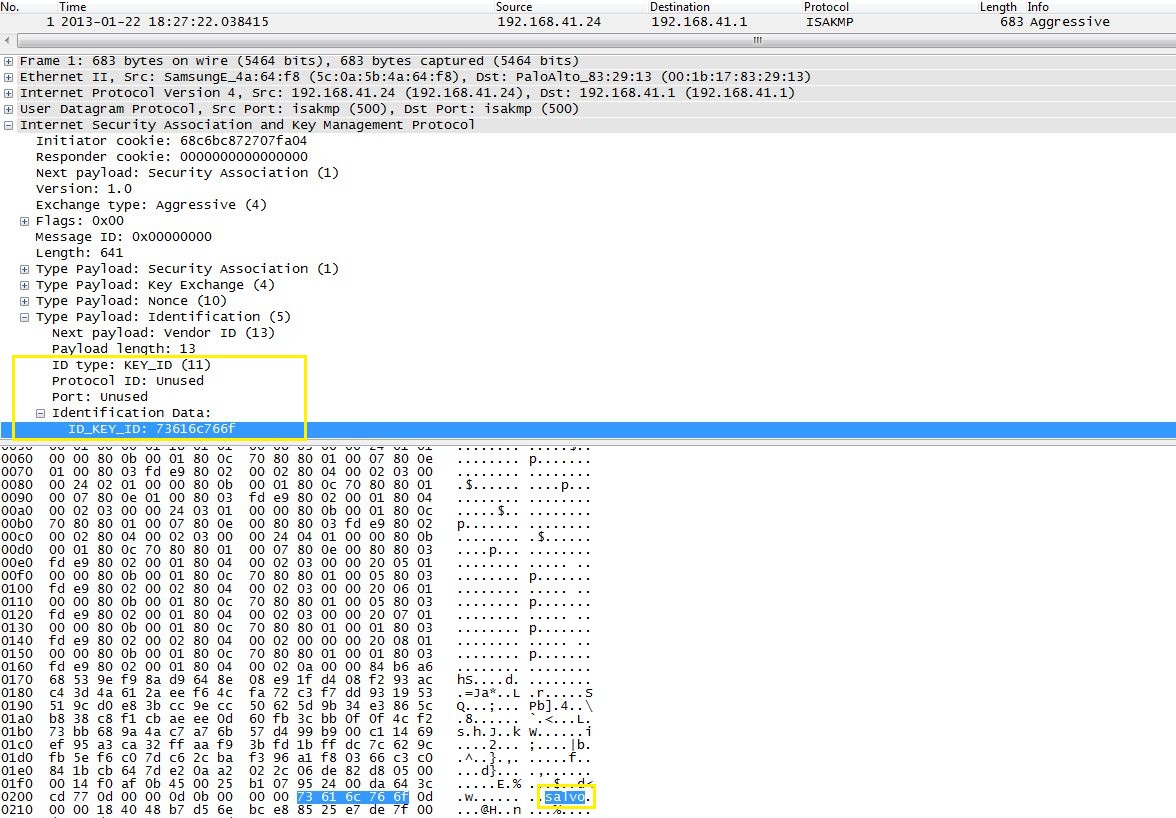Expand Type Payload: Security Association
The image size is (1176, 818).
point(24,269)
